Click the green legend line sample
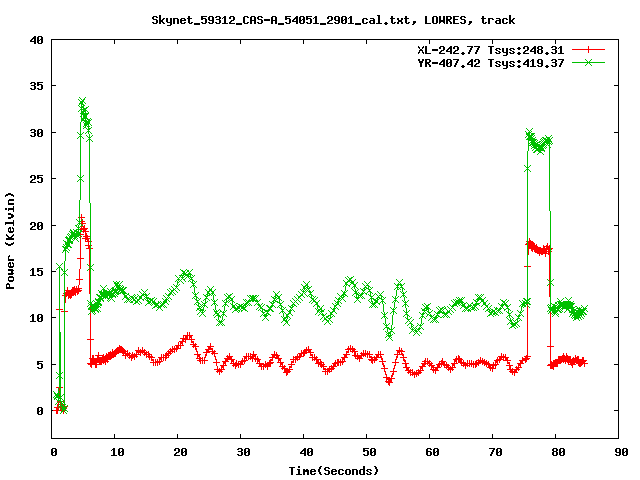 (588, 62)
